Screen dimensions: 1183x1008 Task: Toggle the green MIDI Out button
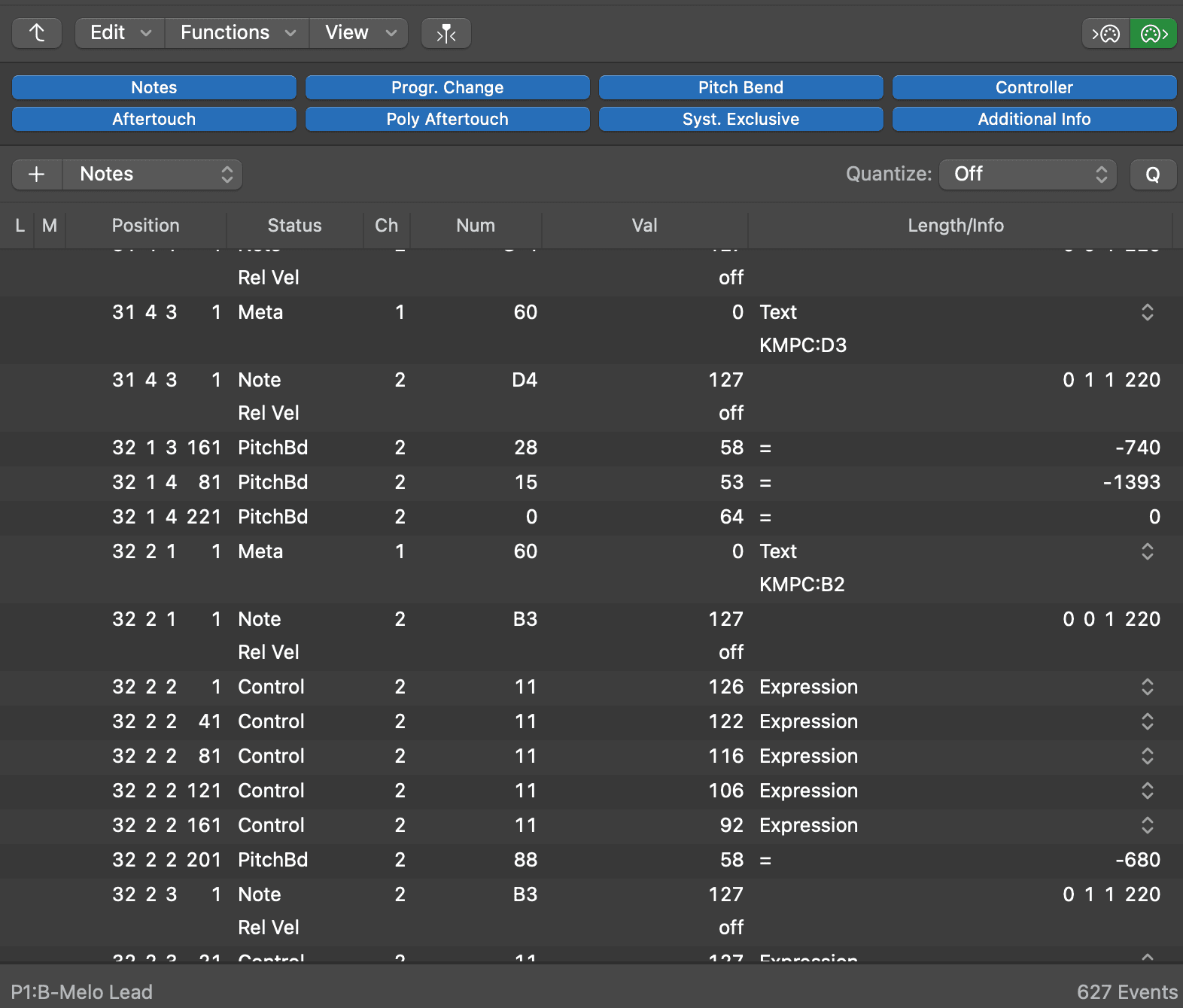point(1153,33)
